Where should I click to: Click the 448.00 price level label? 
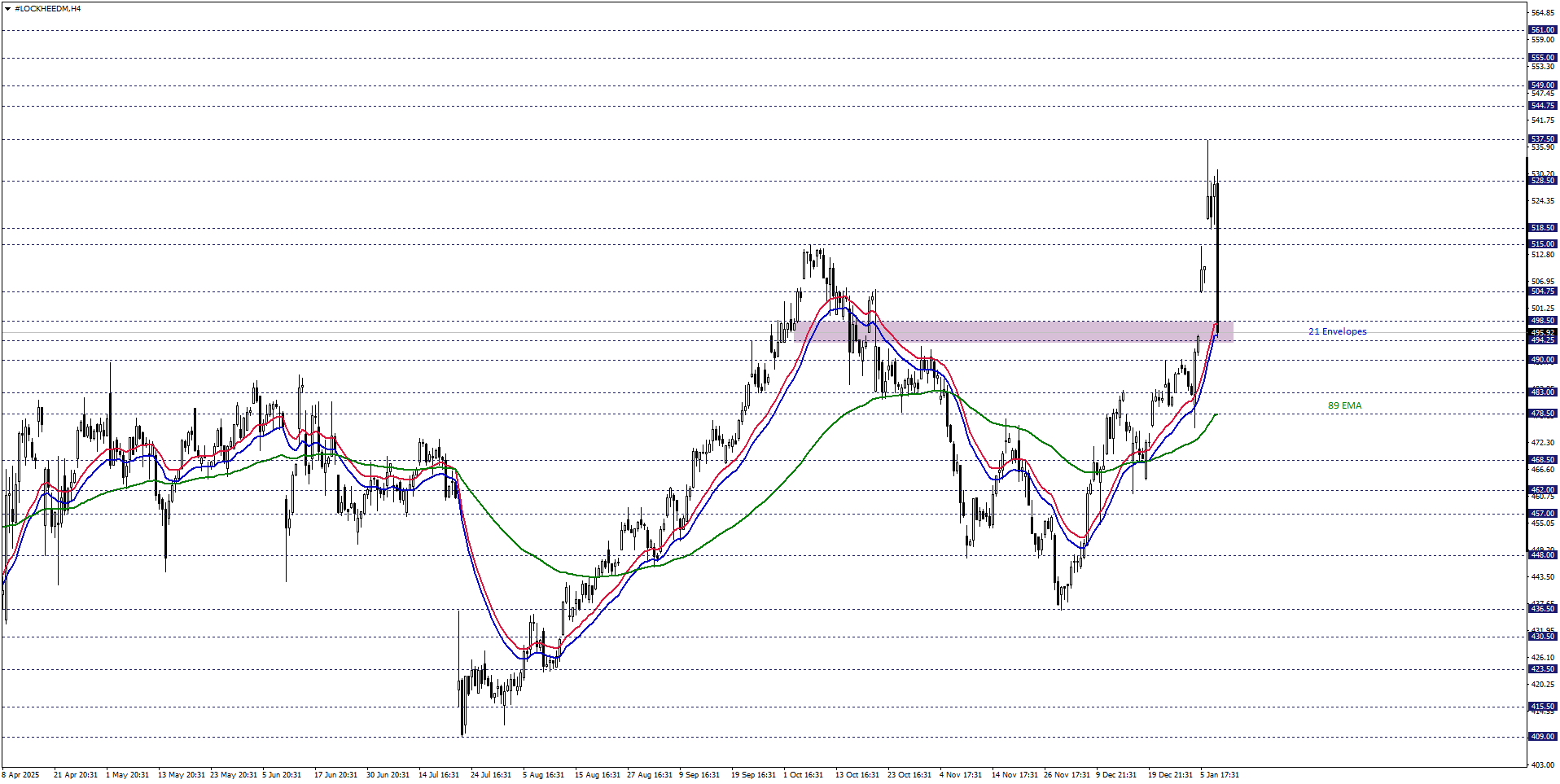(1542, 555)
